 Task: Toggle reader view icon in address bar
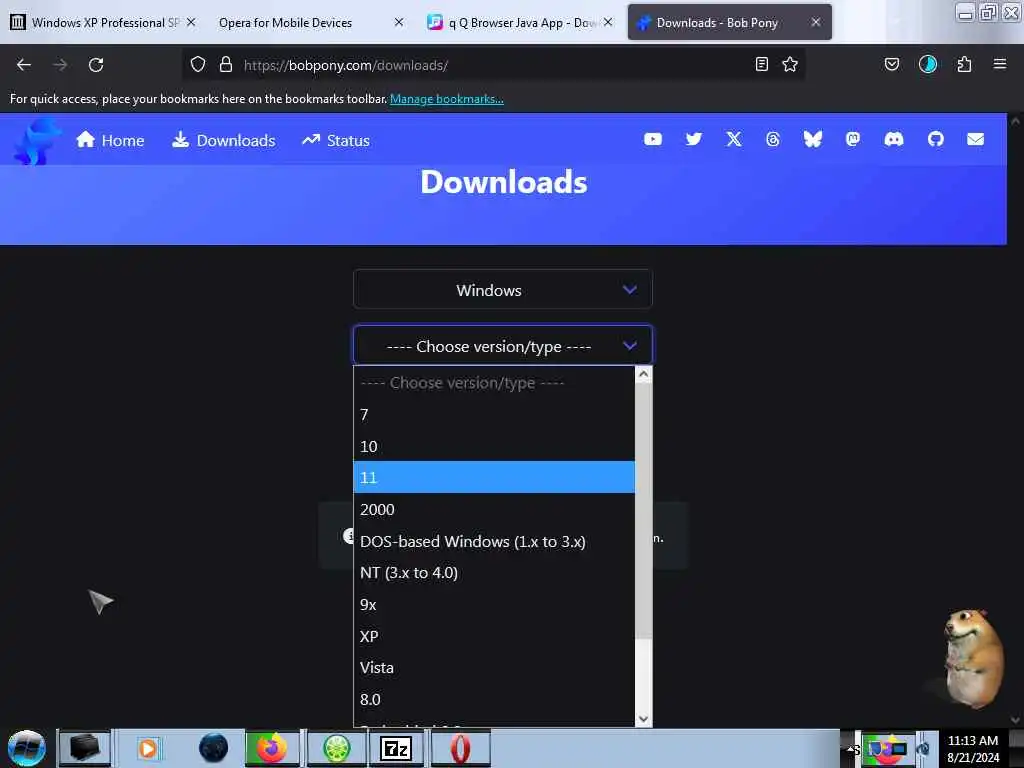tap(761, 65)
